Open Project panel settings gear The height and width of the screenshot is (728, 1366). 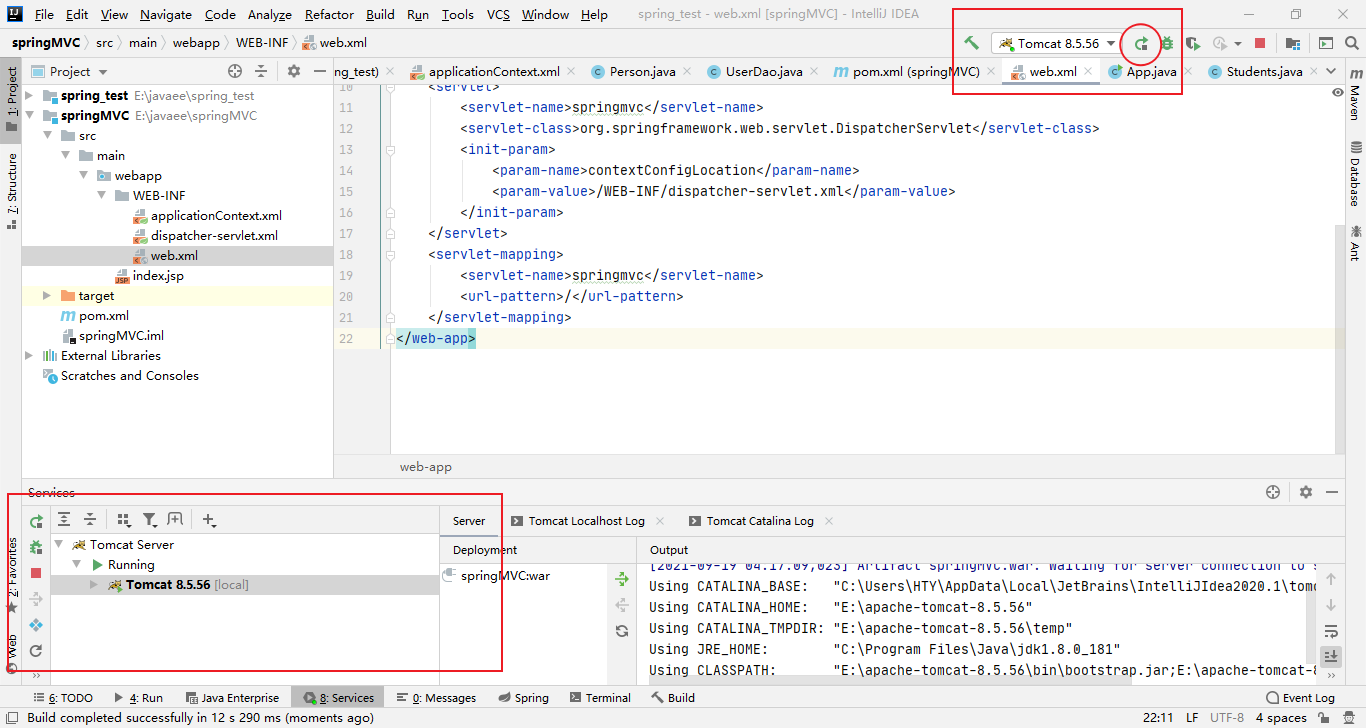(x=293, y=71)
